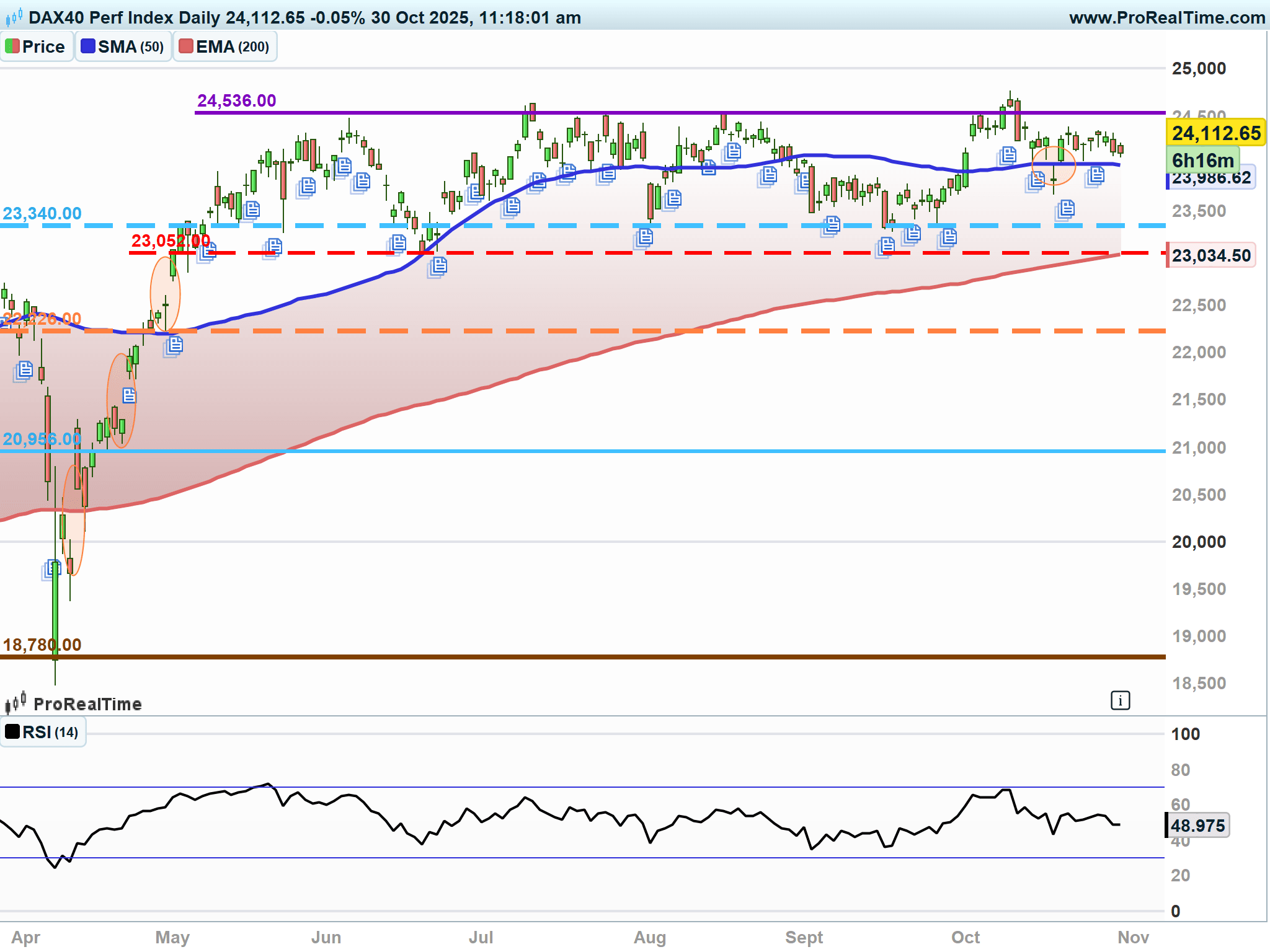1270x952 pixels.
Task: Open the news icon inside the April orange ellipse
Action: point(129,395)
